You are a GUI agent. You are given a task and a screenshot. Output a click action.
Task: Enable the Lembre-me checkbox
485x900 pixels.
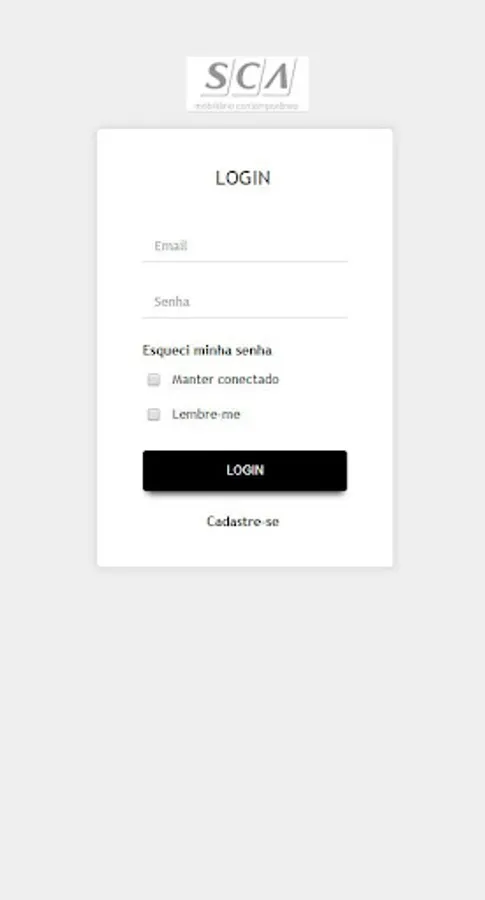click(x=154, y=414)
